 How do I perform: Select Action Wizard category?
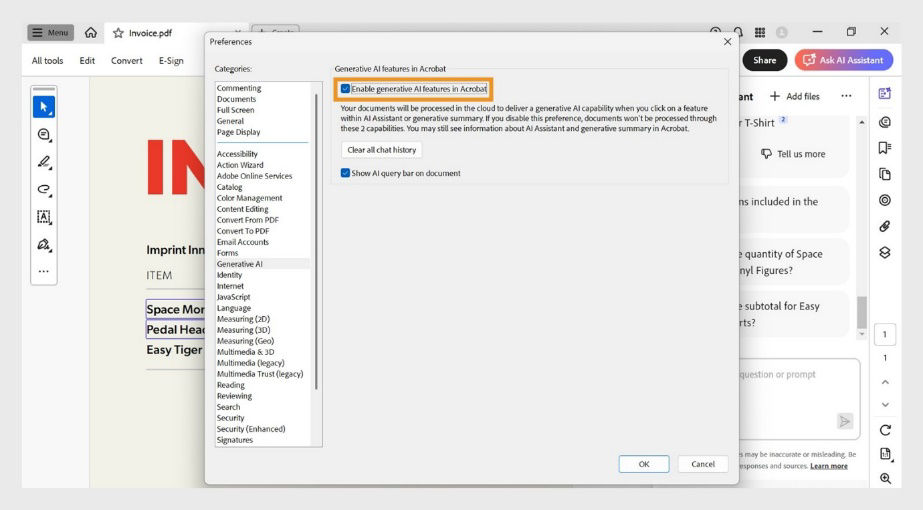[240, 165]
